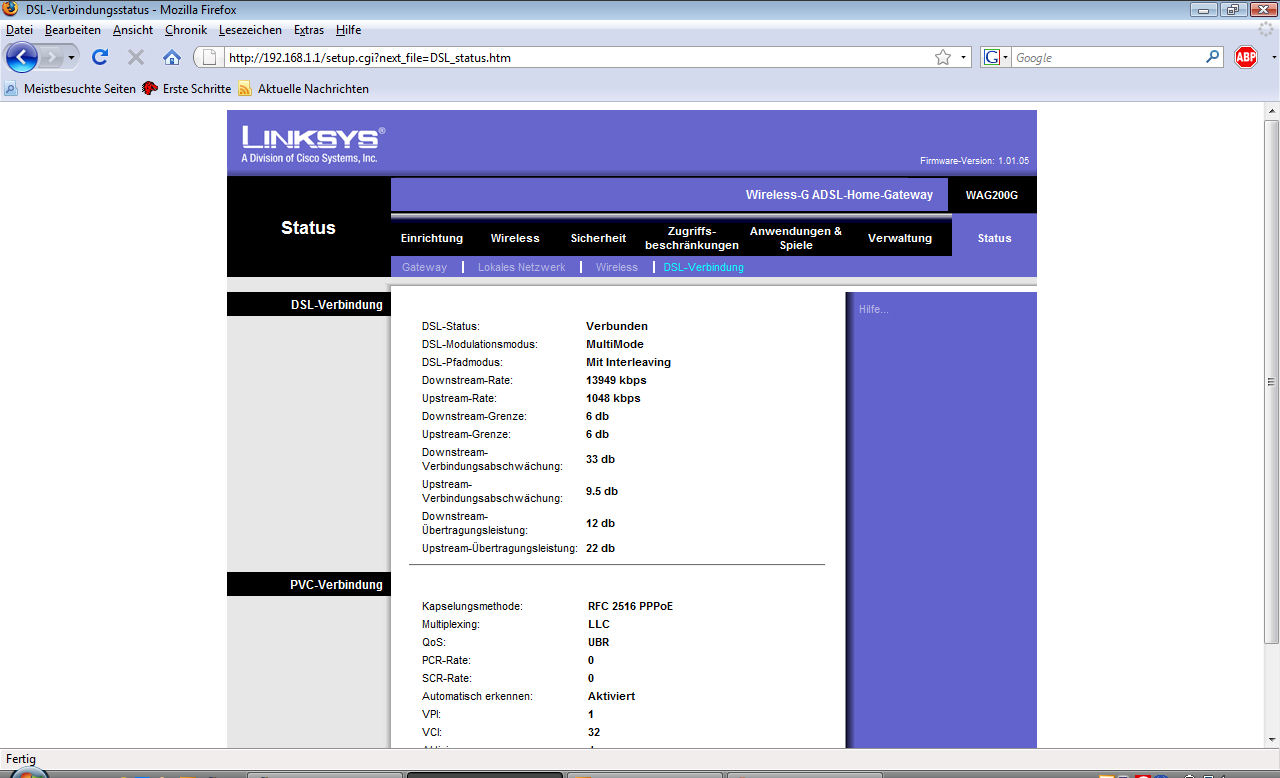
Task: Click the Firefox back arrow button
Action: point(22,57)
